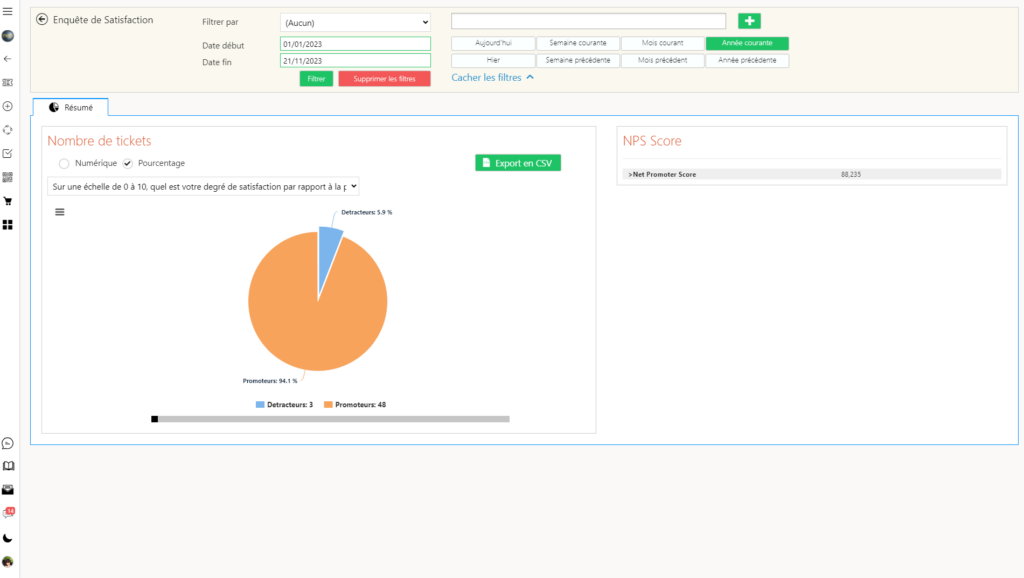Select the Pourcentage radio option
Image resolution: width=1024 pixels, height=578 pixels.
pos(127,163)
